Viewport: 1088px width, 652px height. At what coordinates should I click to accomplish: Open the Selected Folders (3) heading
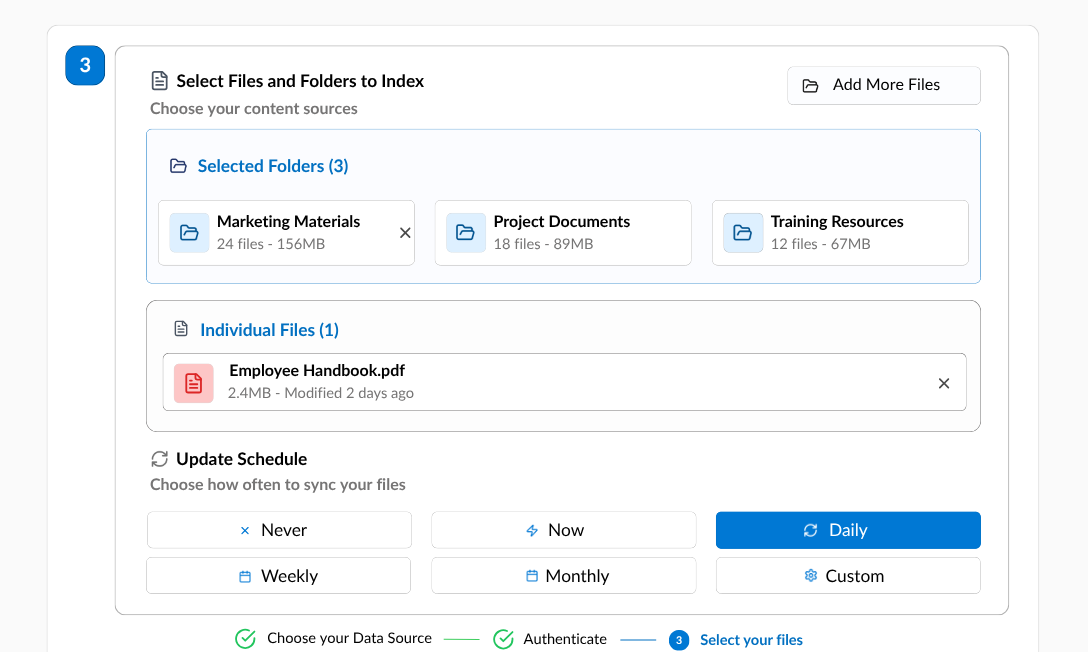click(273, 166)
